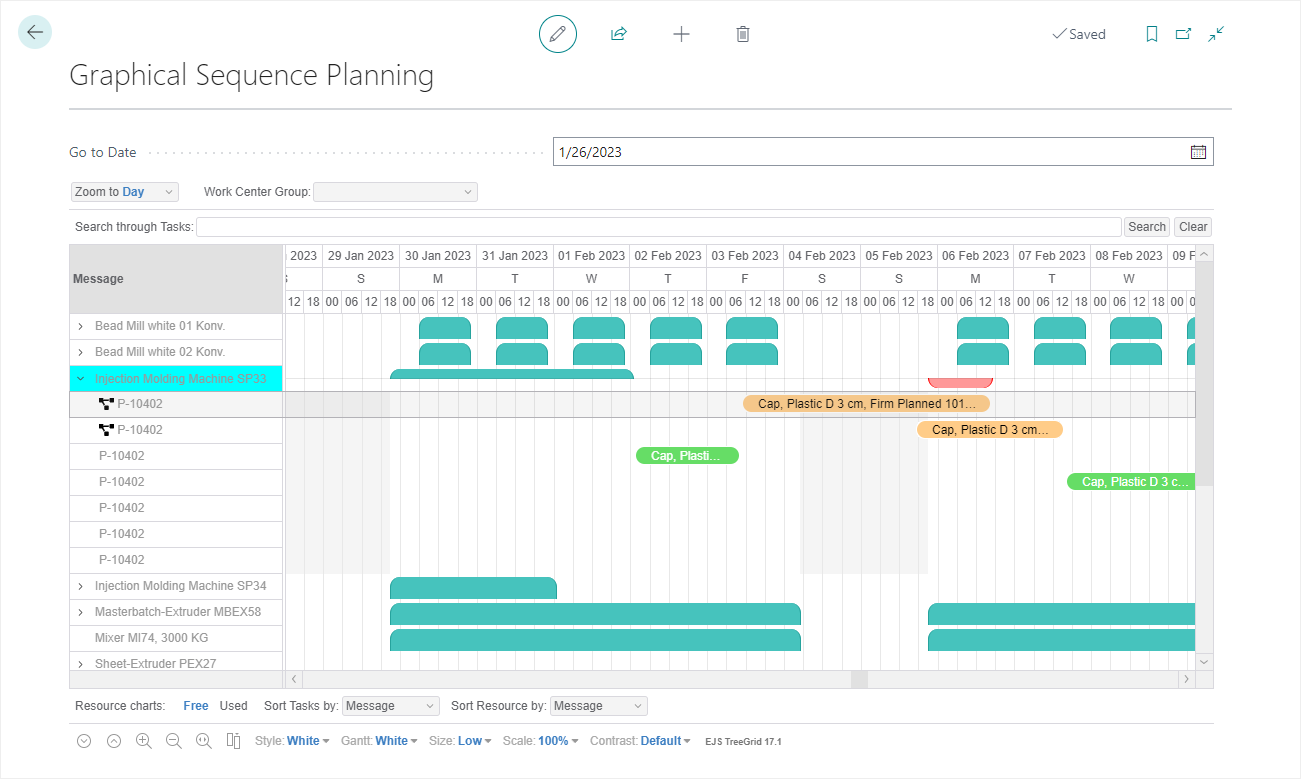This screenshot has width=1301, height=779.
Task: Click the Search button for tasks
Action: 1146,226
